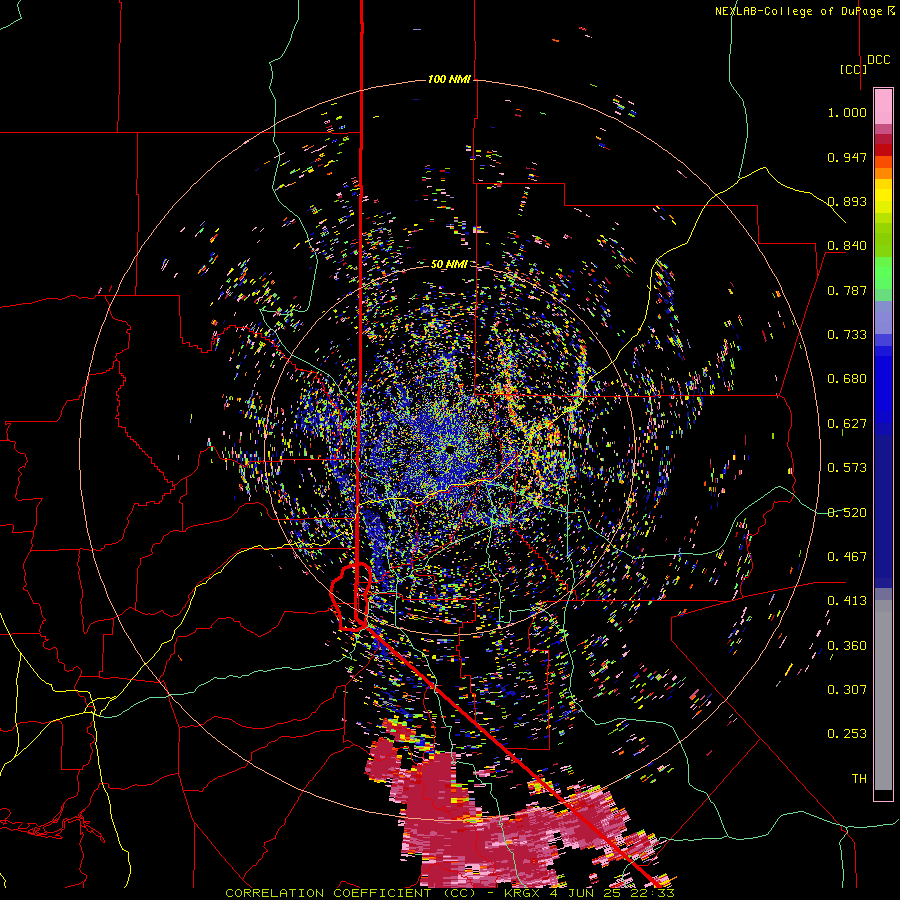This screenshot has height=900, width=900.
Task: Select the 0.307 scale value
Action: coord(847,690)
